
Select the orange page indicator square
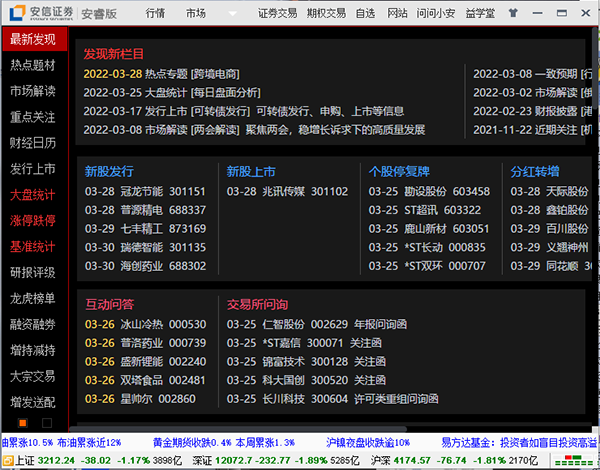click(23, 423)
